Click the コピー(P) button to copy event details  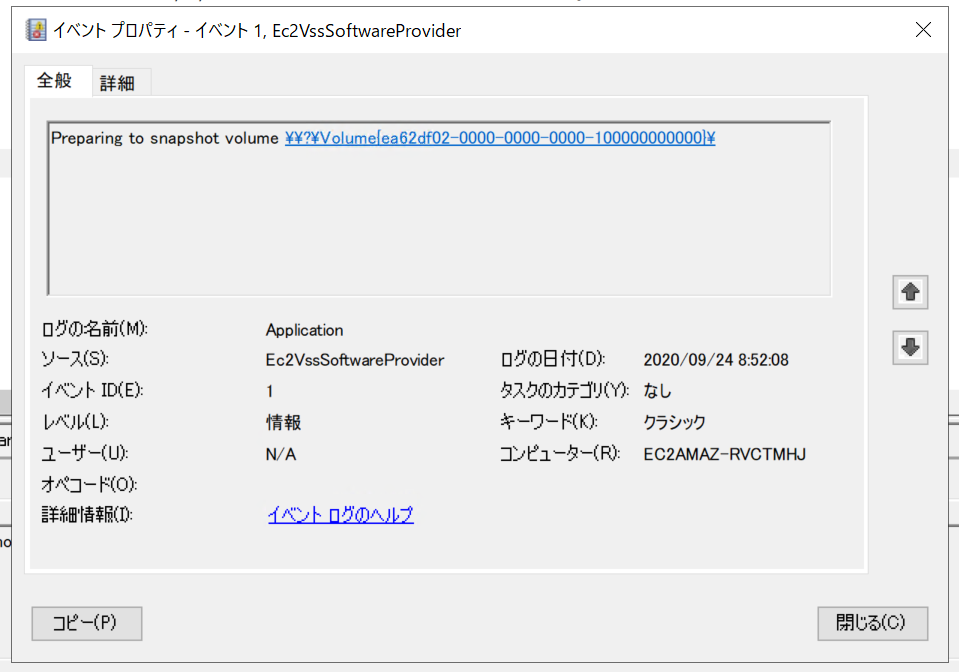[x=86, y=623]
